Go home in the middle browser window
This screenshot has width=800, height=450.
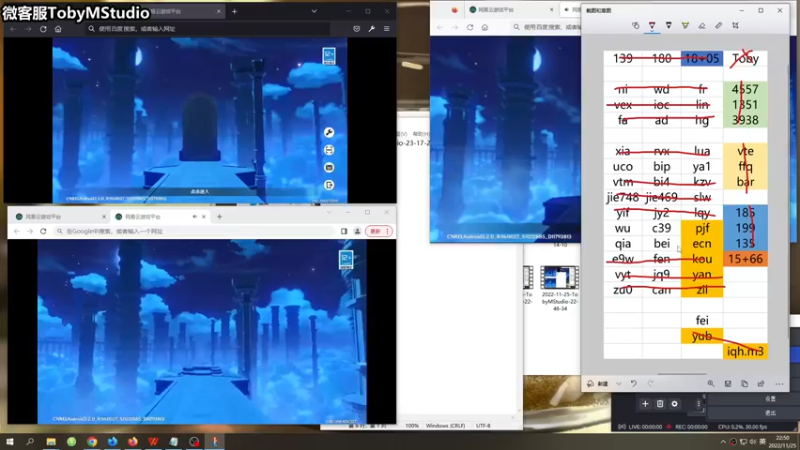tap(485, 28)
